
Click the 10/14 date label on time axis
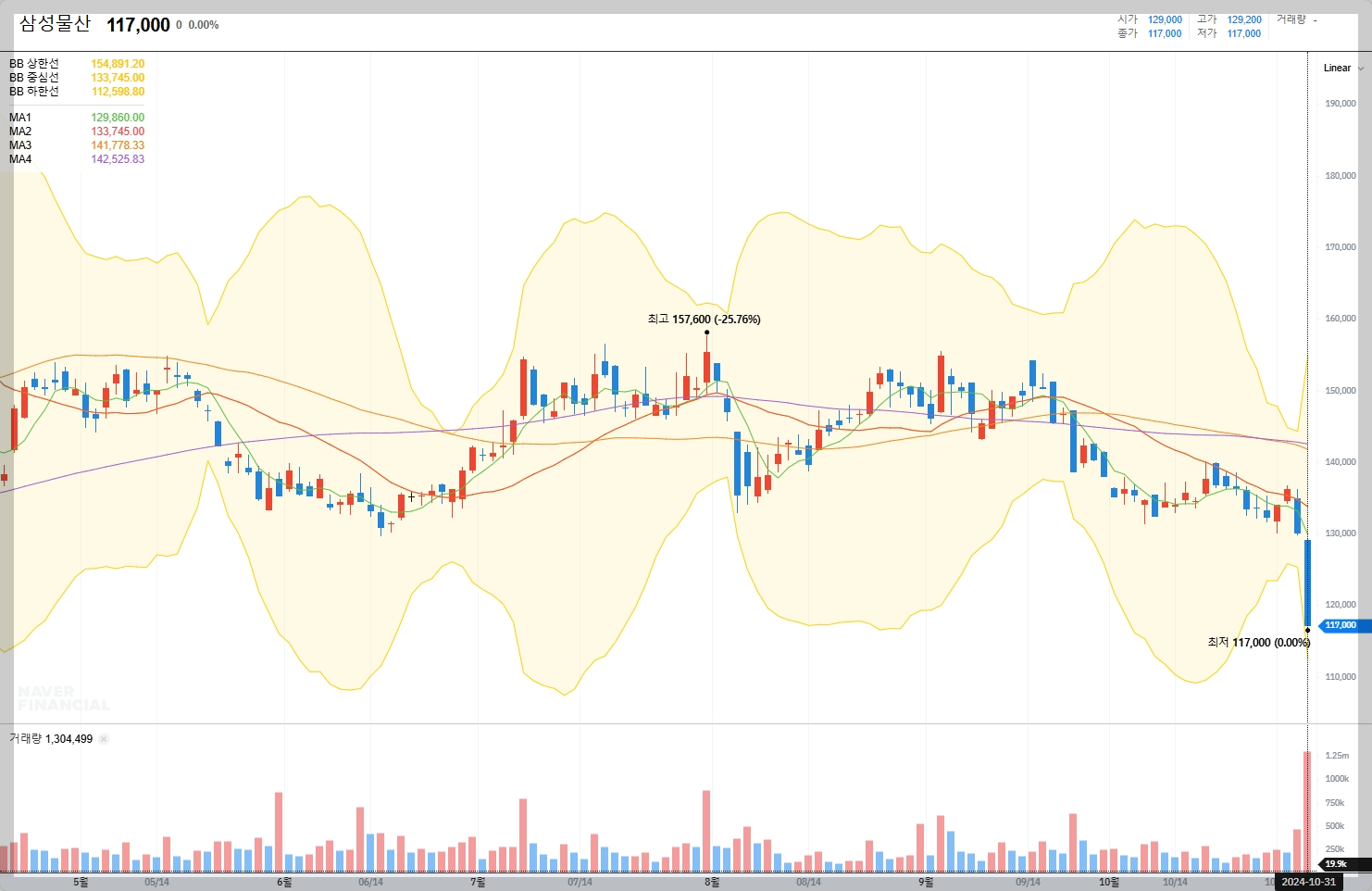1175,882
